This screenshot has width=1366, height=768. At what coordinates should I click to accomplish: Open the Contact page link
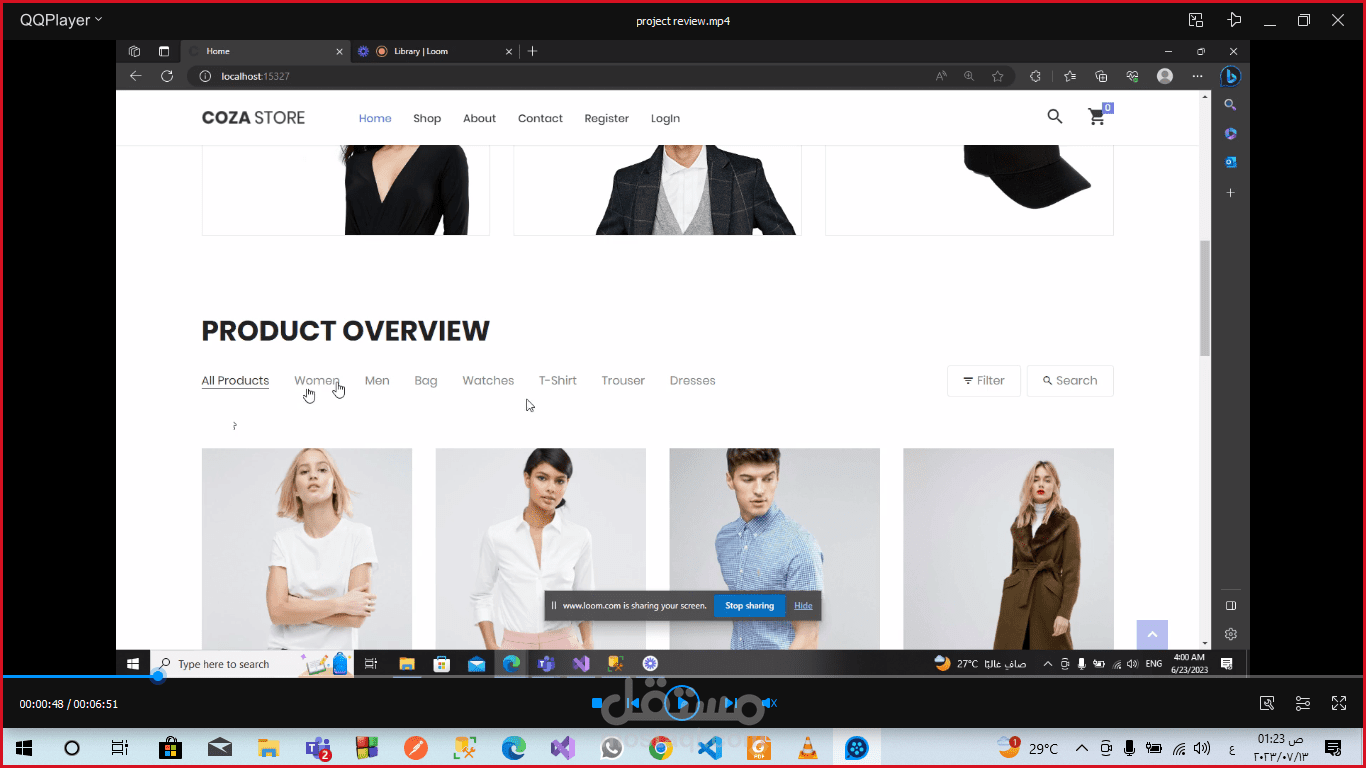click(540, 118)
